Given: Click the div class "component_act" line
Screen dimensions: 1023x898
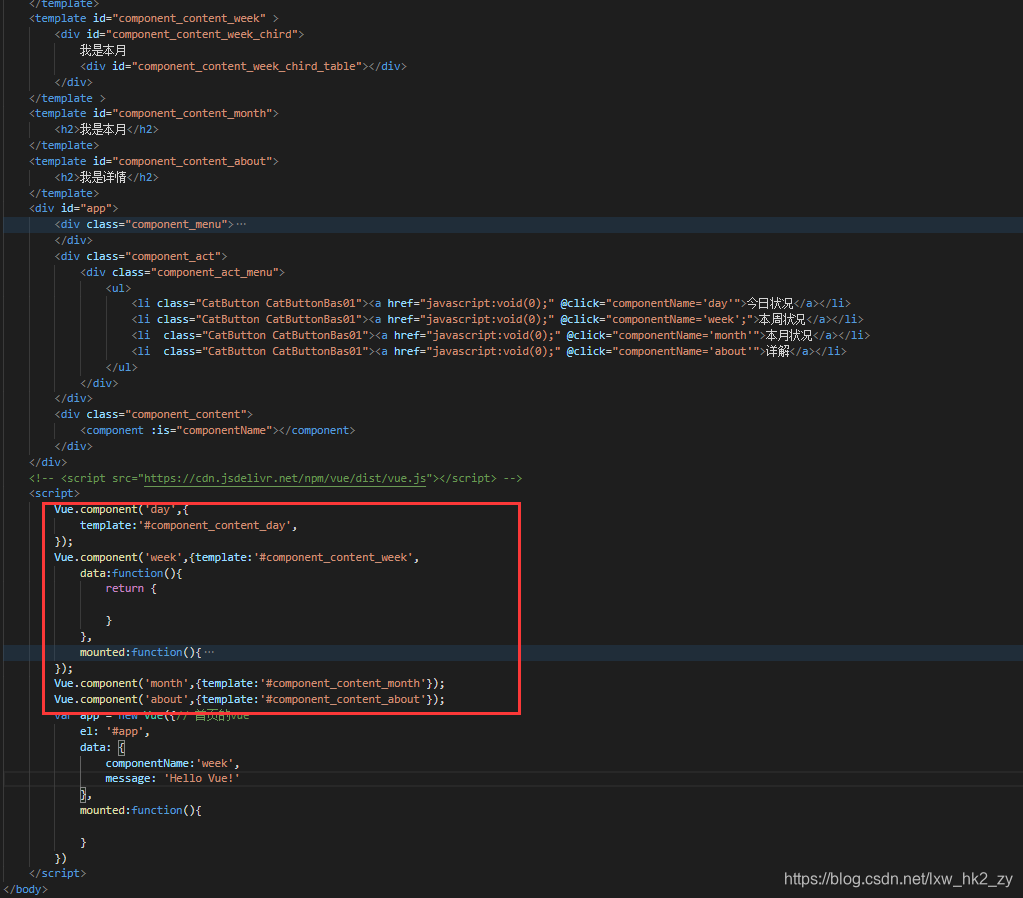Looking at the screenshot, I should click(141, 256).
